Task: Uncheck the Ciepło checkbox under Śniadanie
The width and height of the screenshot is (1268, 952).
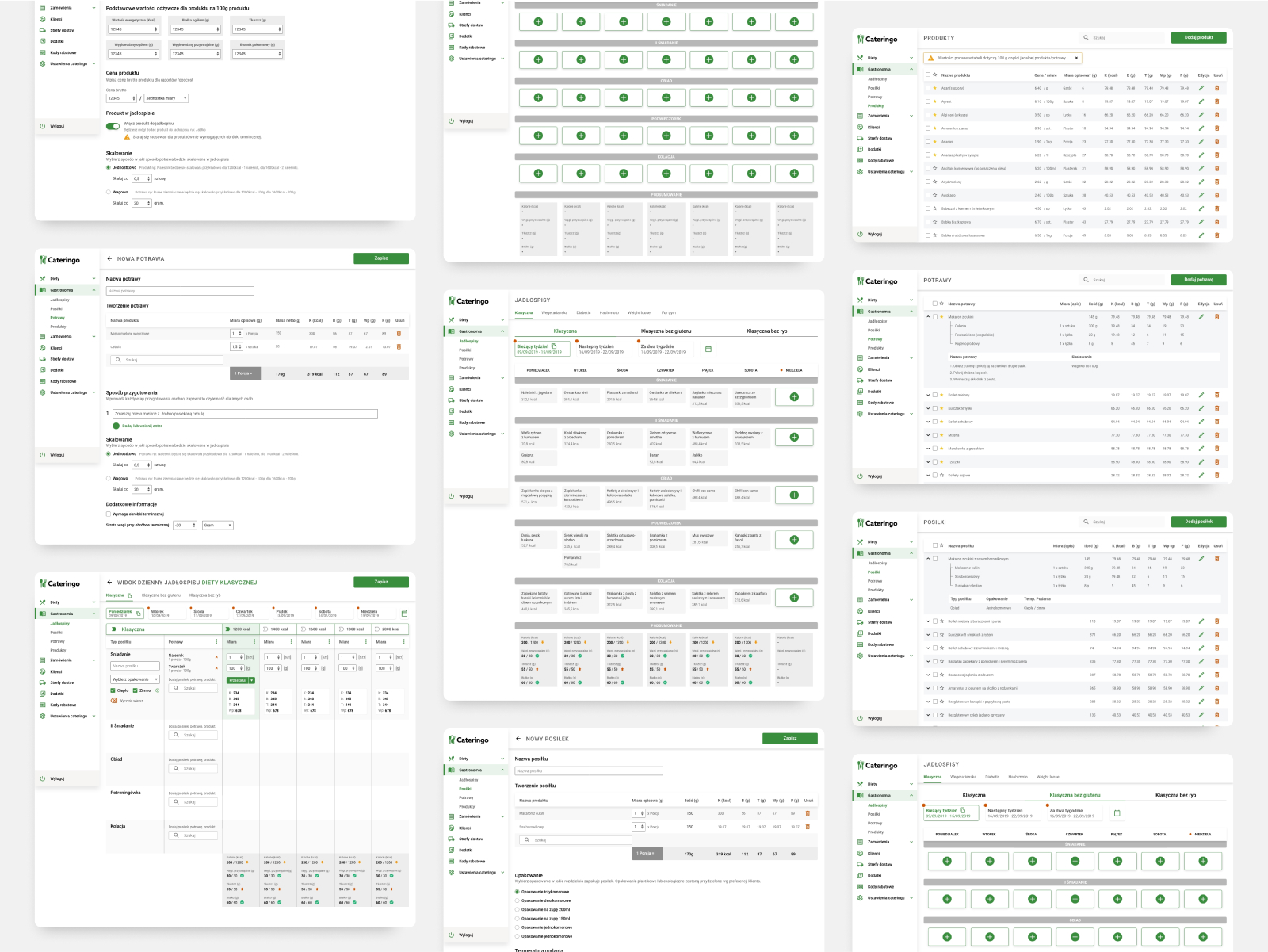Action: pyautogui.click(x=113, y=690)
